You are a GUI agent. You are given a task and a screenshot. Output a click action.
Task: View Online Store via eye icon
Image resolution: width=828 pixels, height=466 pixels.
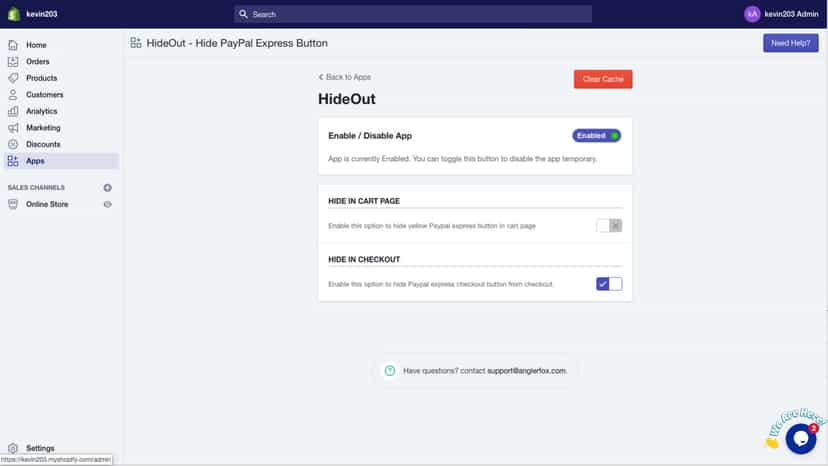[108, 204]
